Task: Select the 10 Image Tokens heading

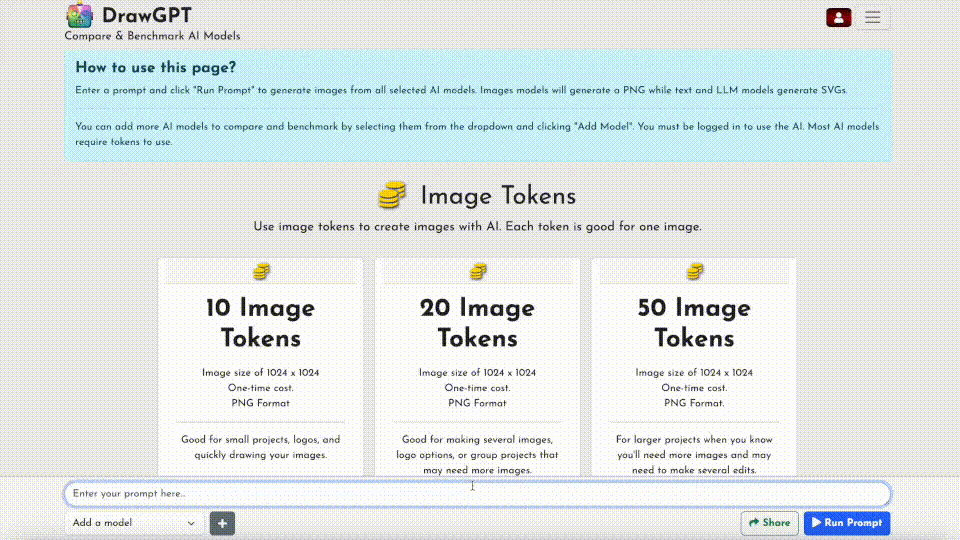Action: point(261,322)
